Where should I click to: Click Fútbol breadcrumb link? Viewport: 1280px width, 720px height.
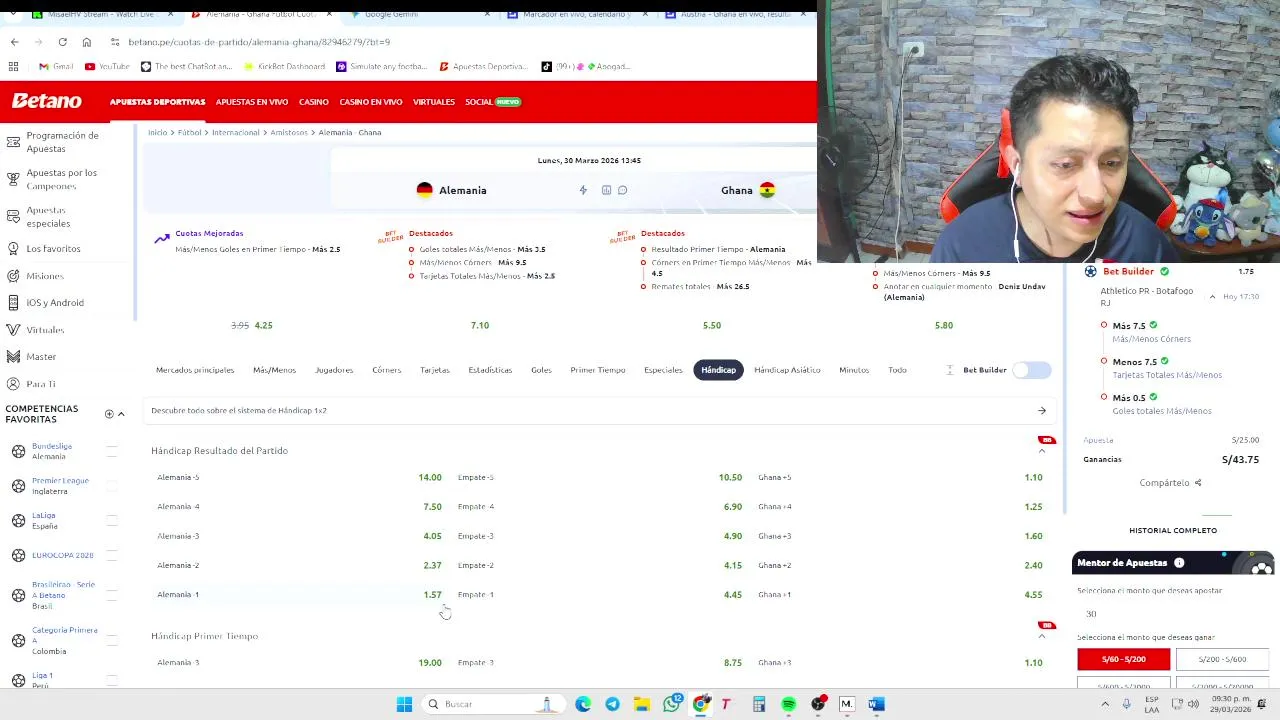(189, 132)
